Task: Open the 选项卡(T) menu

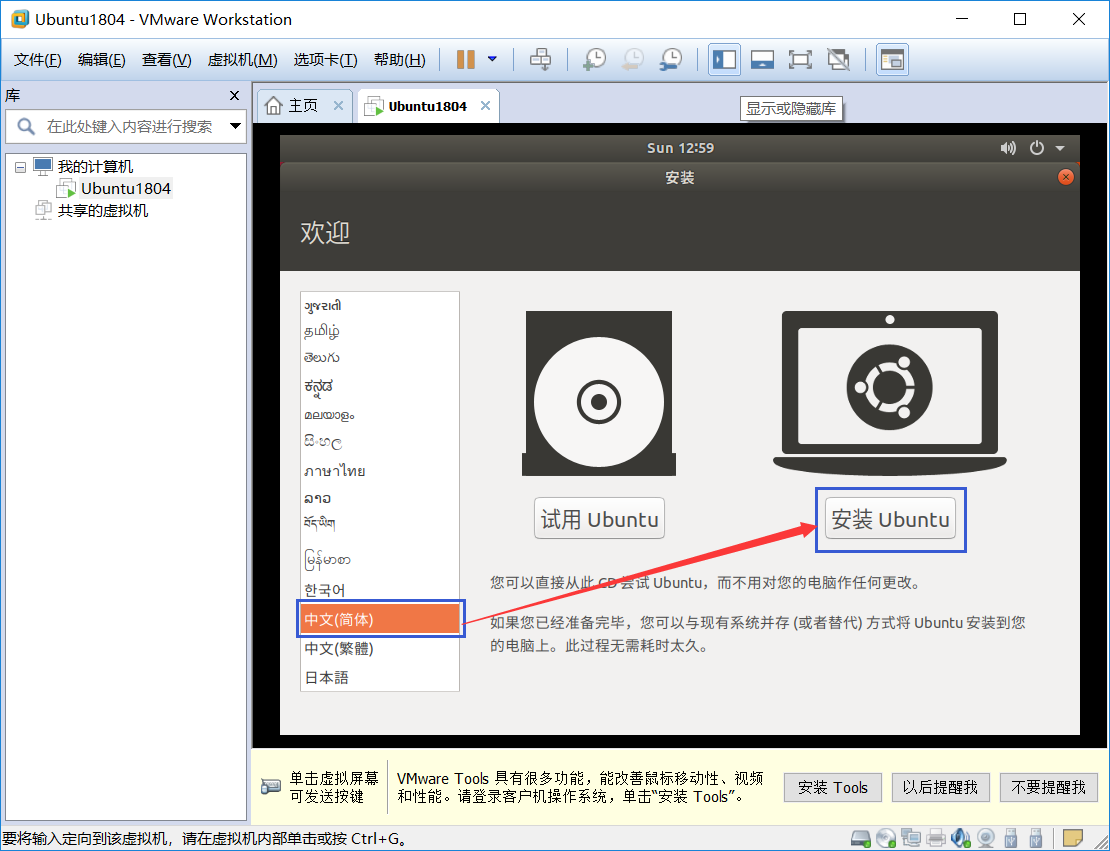Action: (x=326, y=59)
